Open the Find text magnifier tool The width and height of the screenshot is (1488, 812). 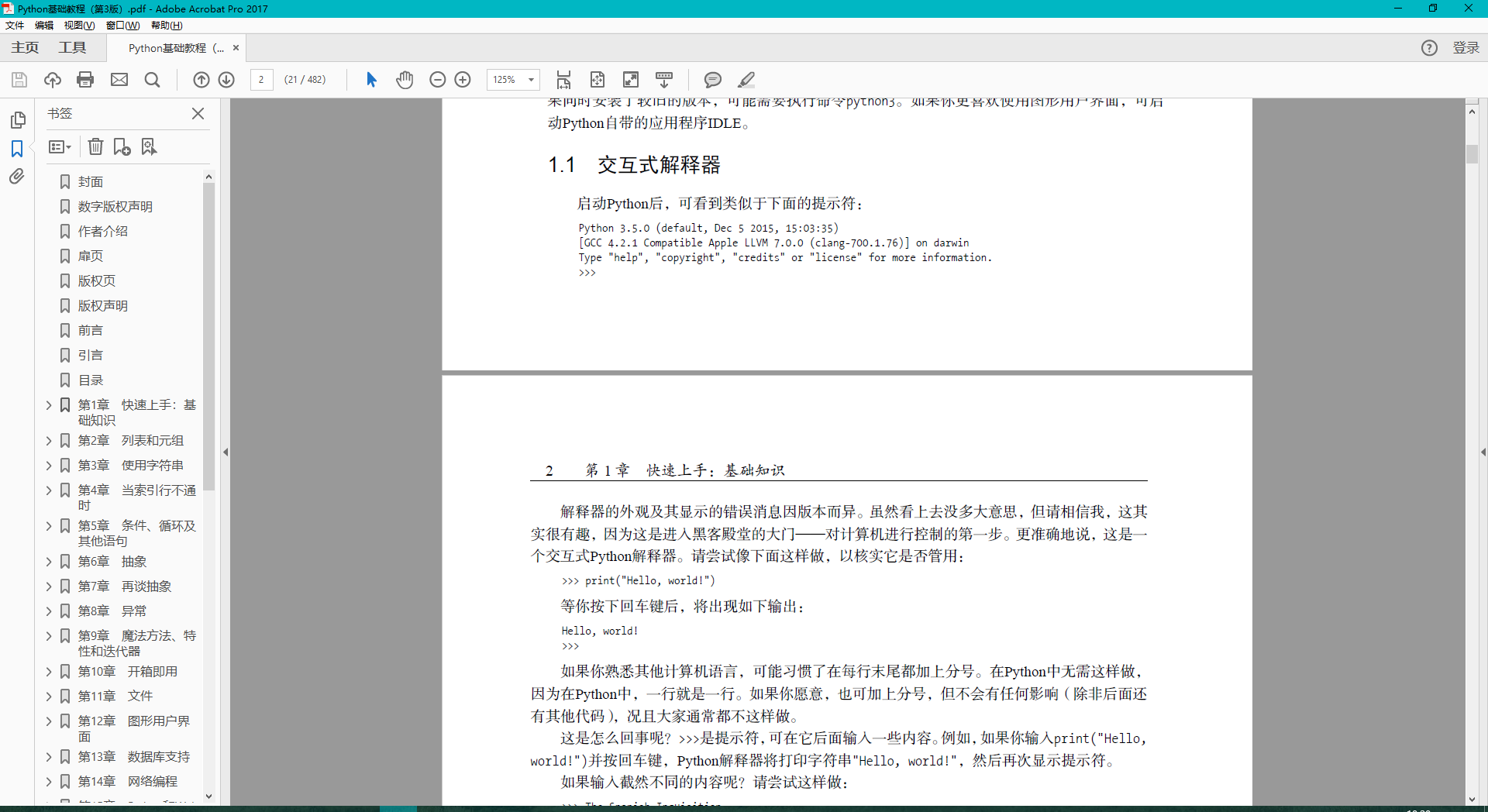[153, 80]
